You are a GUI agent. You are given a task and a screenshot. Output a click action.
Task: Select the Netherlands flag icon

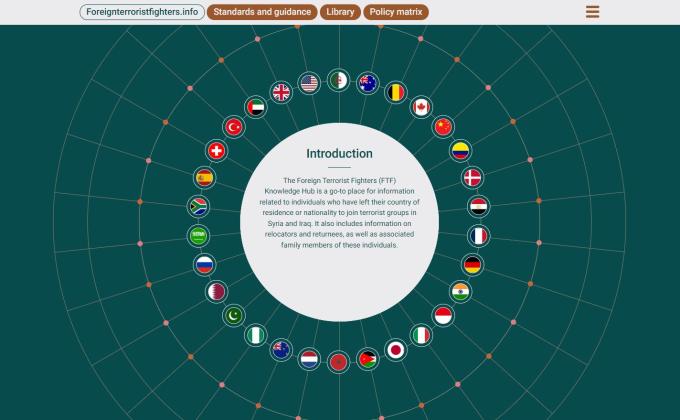tap(309, 359)
